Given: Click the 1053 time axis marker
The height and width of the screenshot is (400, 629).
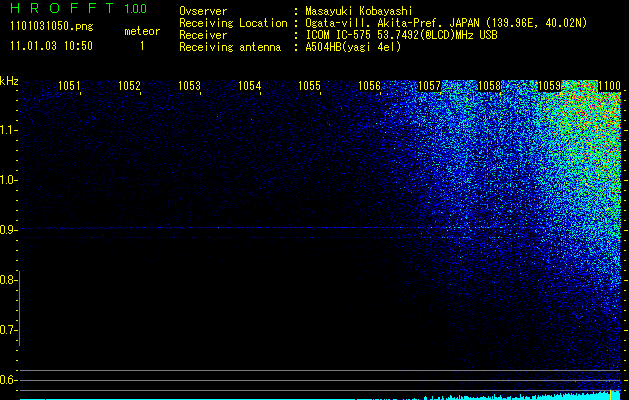Looking at the screenshot, I should 189,86.
